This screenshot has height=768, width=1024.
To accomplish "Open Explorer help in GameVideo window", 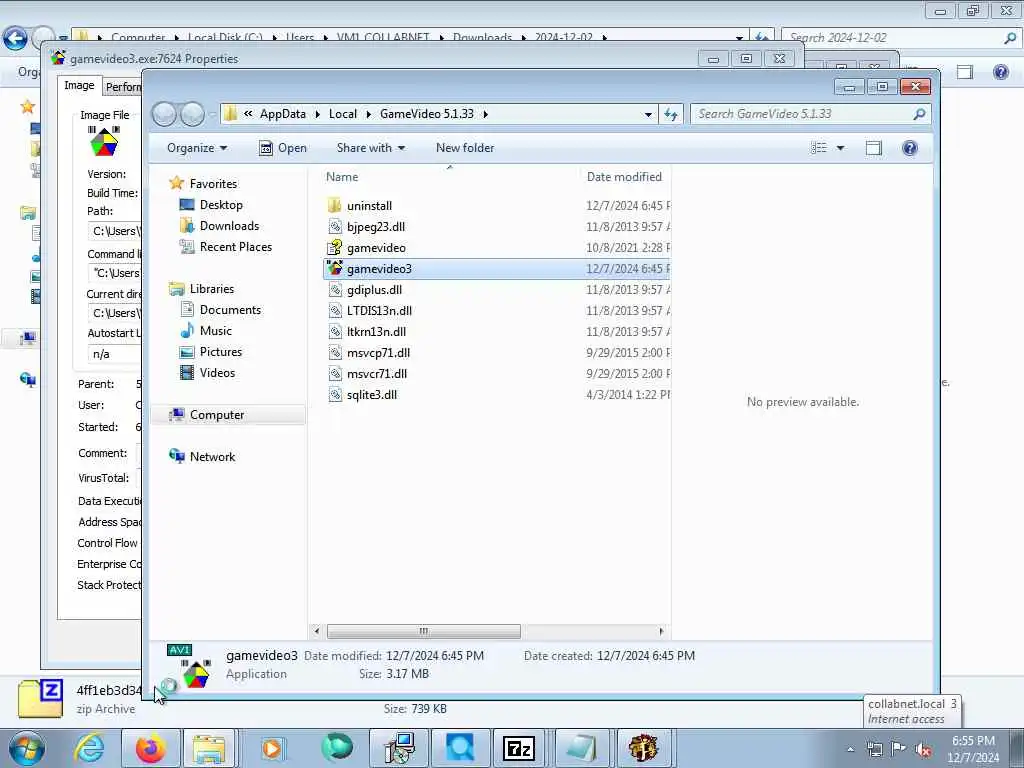I will tap(910, 148).
